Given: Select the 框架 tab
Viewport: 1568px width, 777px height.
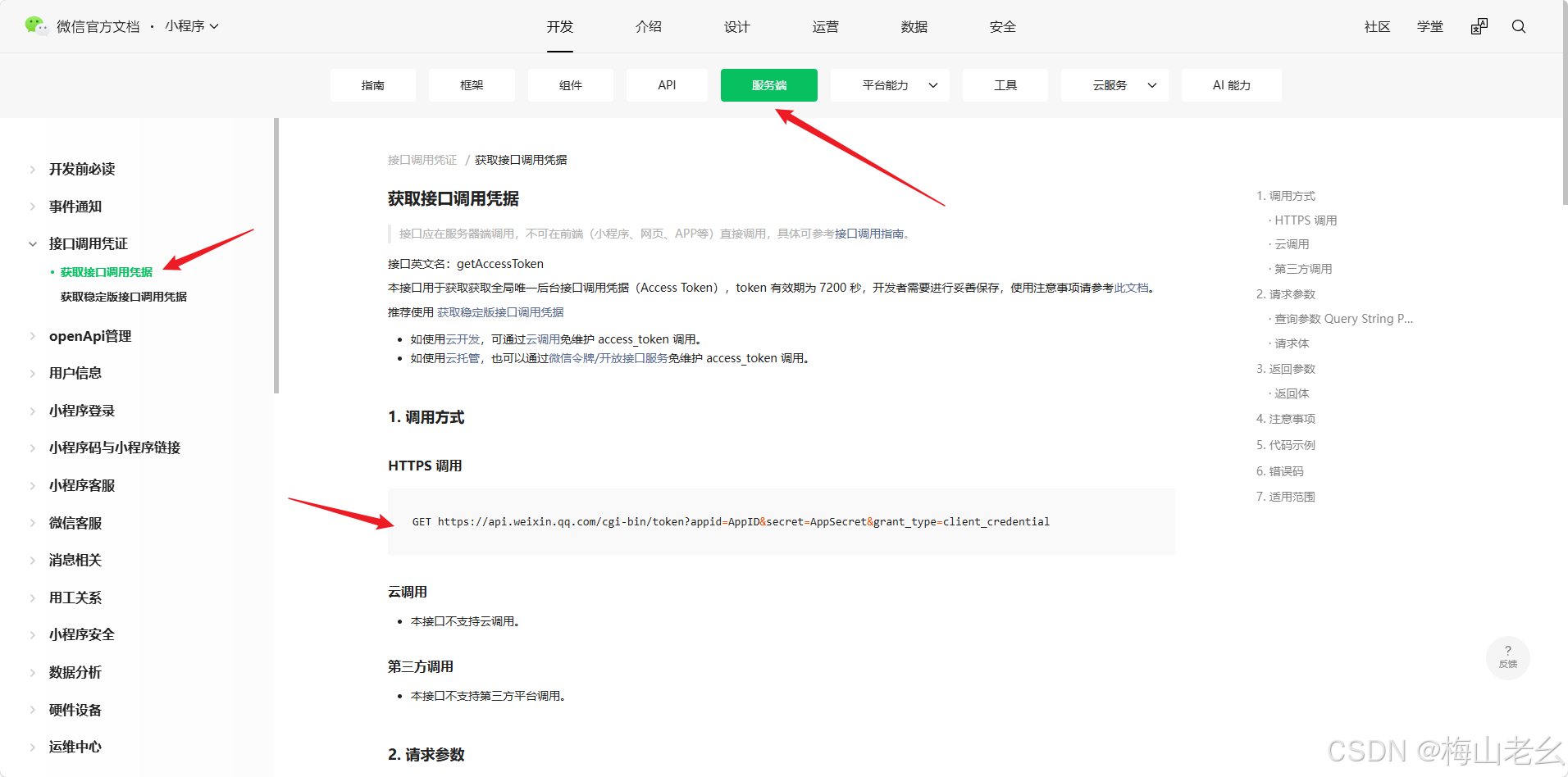Looking at the screenshot, I should tap(472, 85).
